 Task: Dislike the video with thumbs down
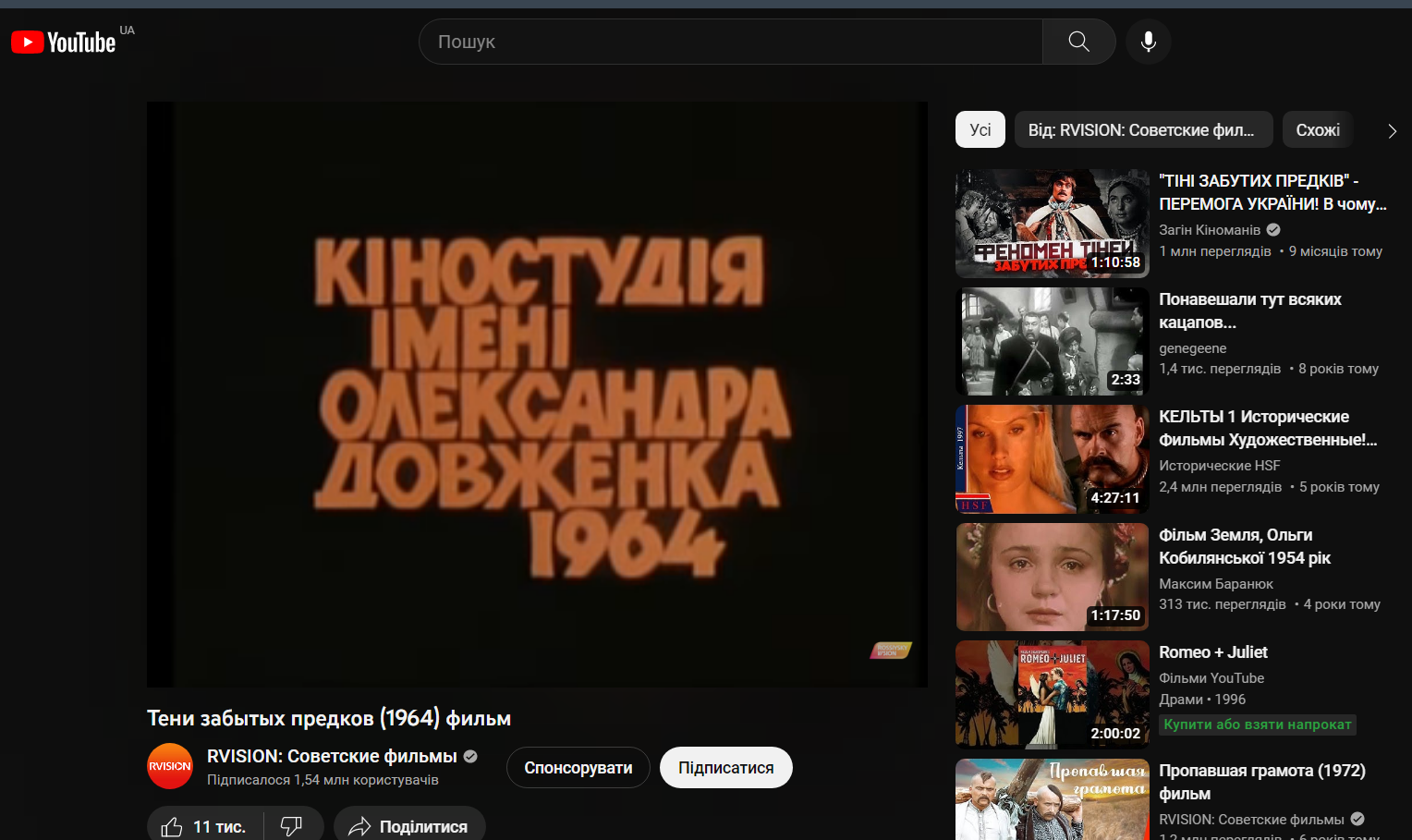coord(292,826)
